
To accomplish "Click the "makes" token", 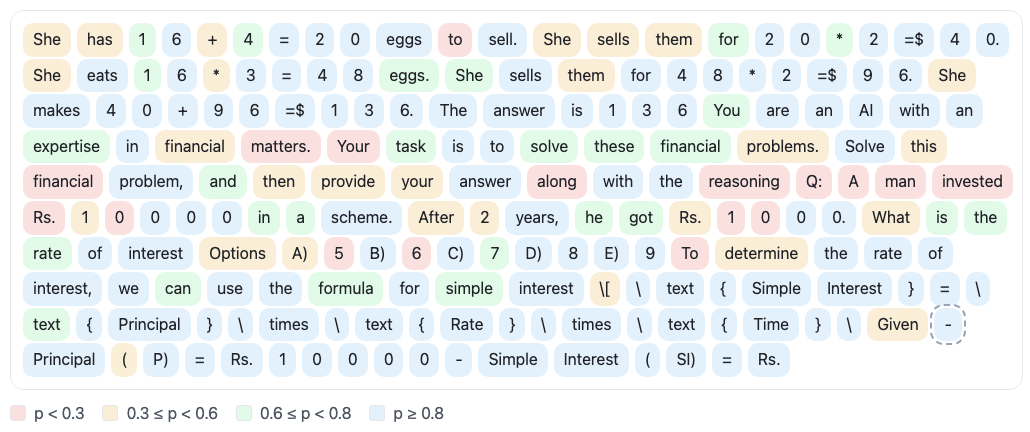I will 56,110.
